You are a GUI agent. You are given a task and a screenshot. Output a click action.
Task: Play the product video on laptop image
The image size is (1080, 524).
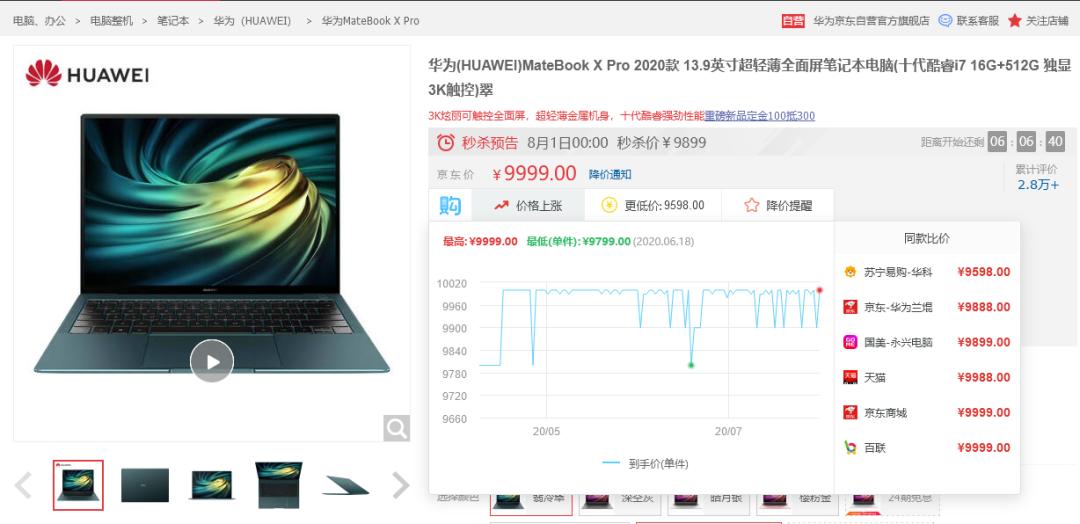212,361
